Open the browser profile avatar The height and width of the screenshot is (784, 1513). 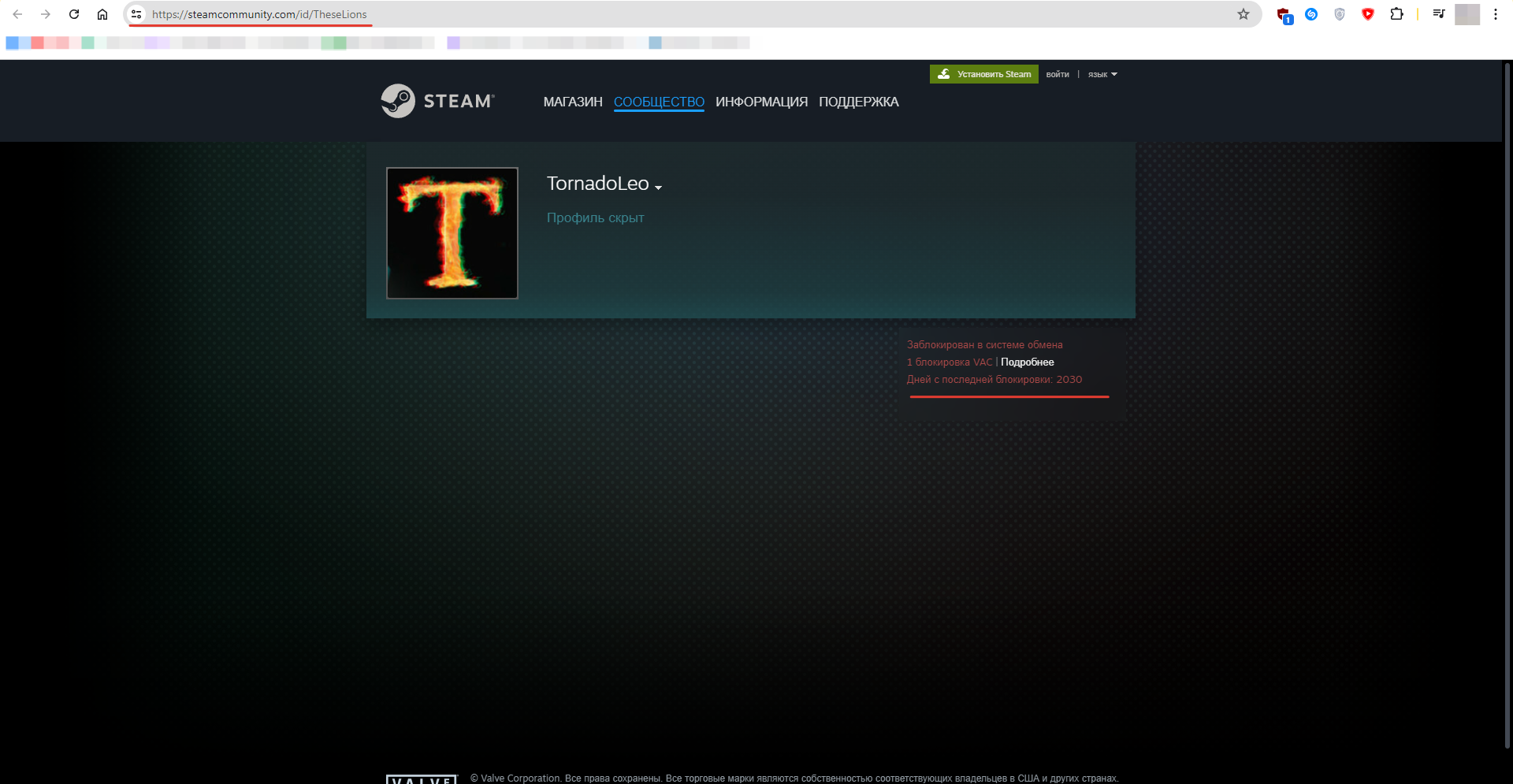pos(1467,14)
